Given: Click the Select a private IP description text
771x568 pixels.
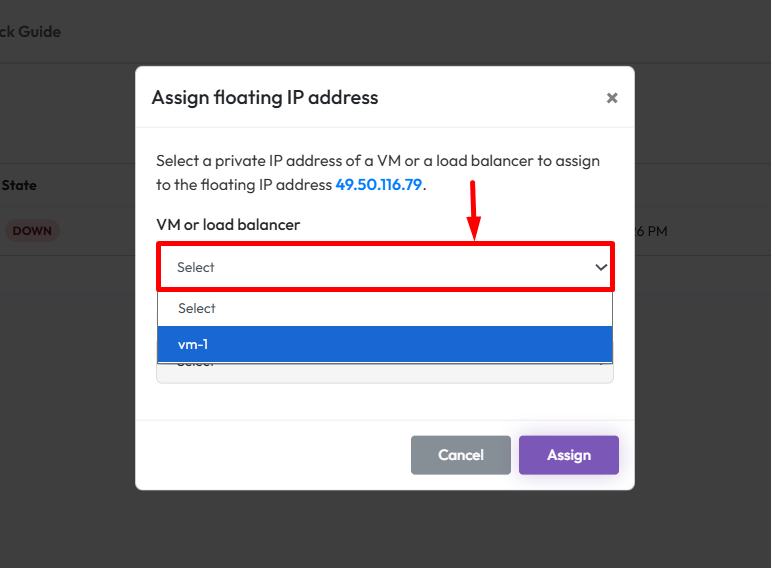Looking at the screenshot, I should pos(378,160).
